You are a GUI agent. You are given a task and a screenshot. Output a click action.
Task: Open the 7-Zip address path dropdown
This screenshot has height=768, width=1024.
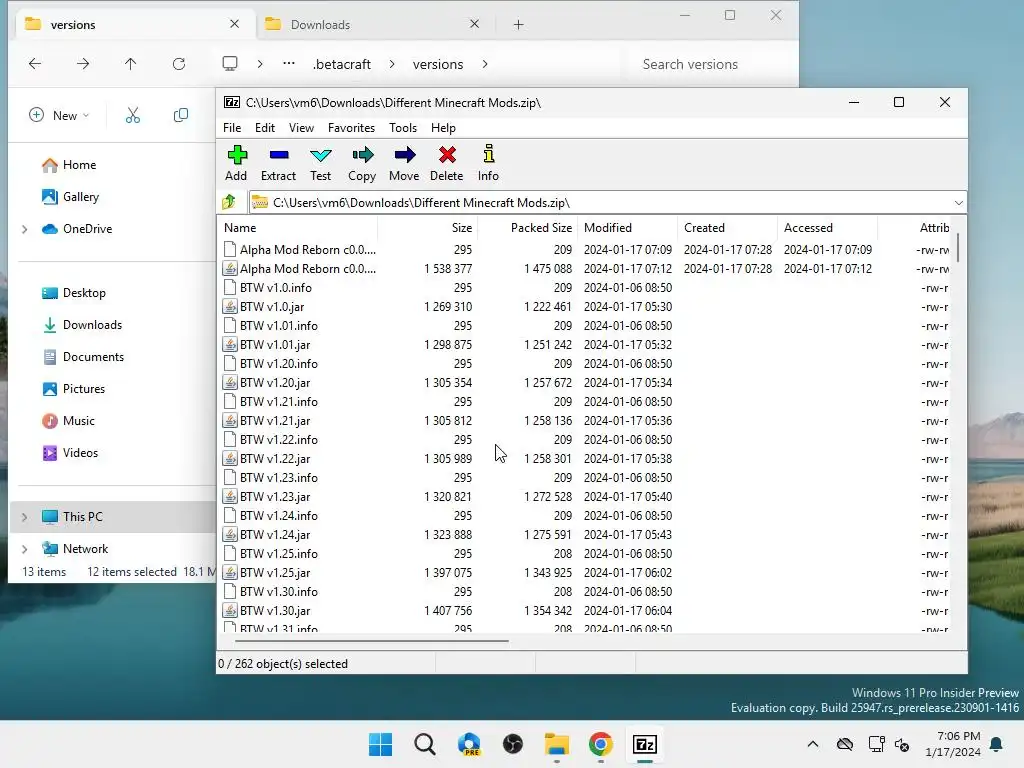tap(958, 202)
